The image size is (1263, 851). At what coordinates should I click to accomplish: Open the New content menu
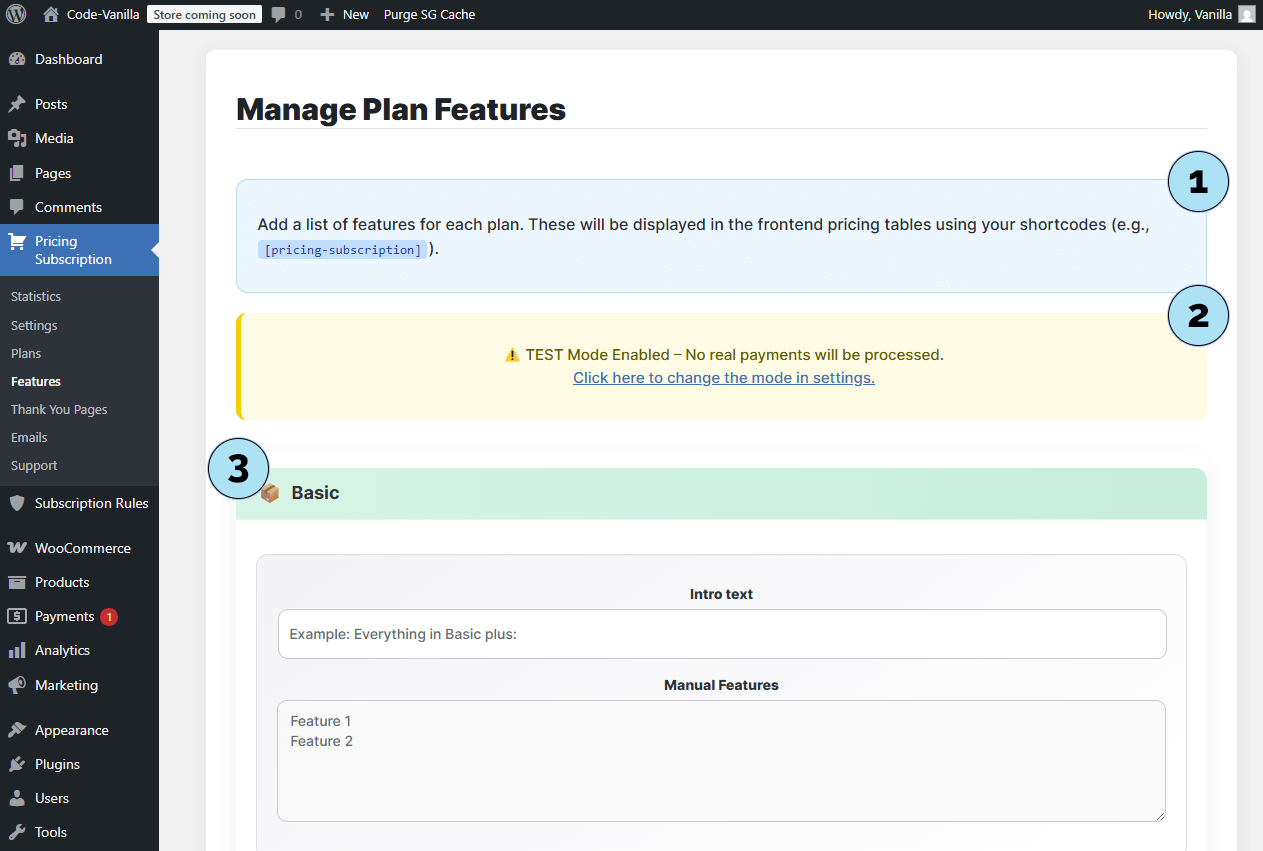pos(344,14)
